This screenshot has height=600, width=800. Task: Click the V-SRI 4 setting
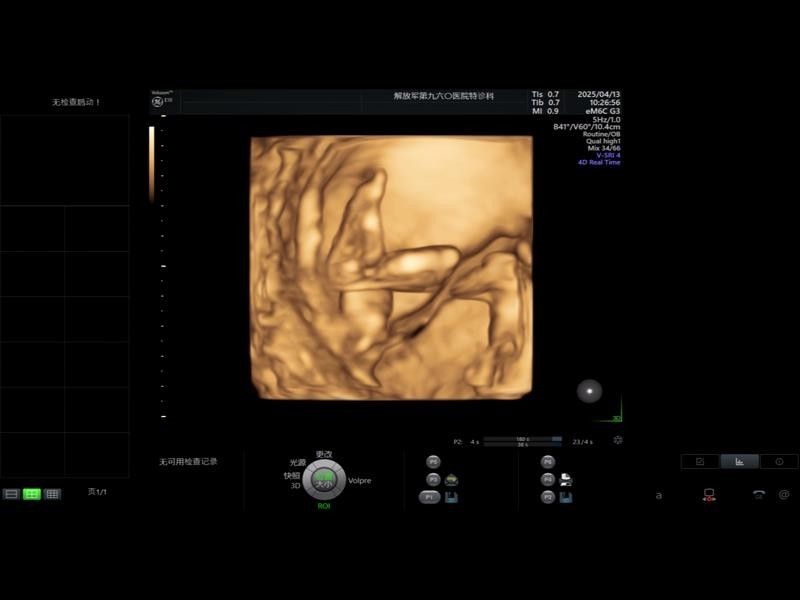608,155
